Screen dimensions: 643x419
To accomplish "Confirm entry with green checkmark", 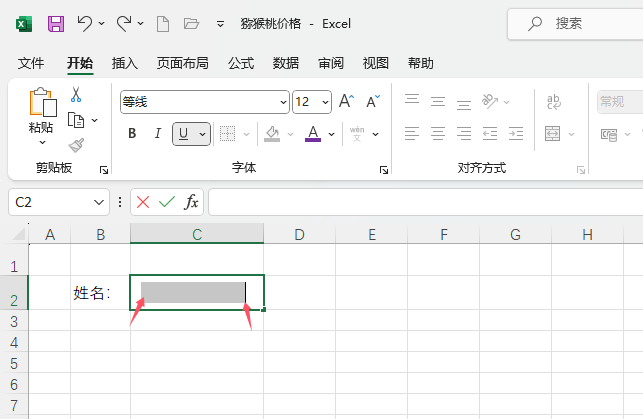I will (167, 202).
